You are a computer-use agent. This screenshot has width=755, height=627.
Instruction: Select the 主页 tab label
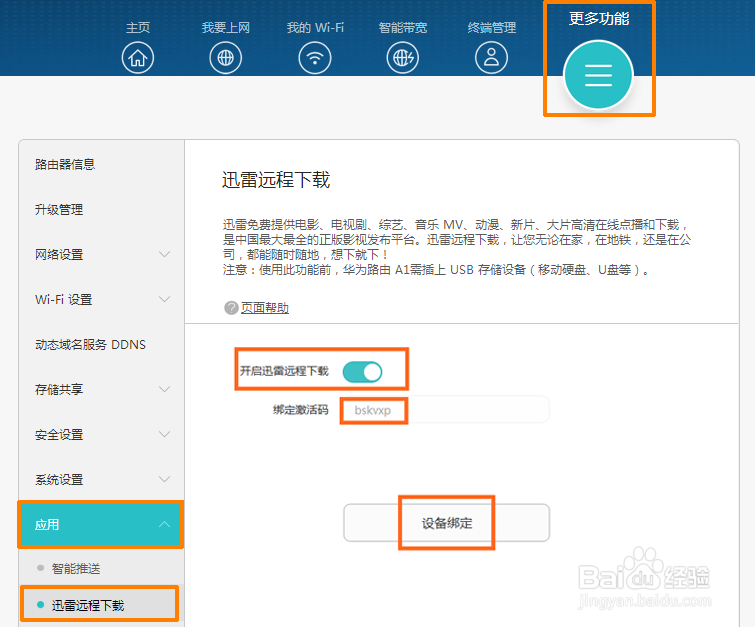click(x=138, y=27)
